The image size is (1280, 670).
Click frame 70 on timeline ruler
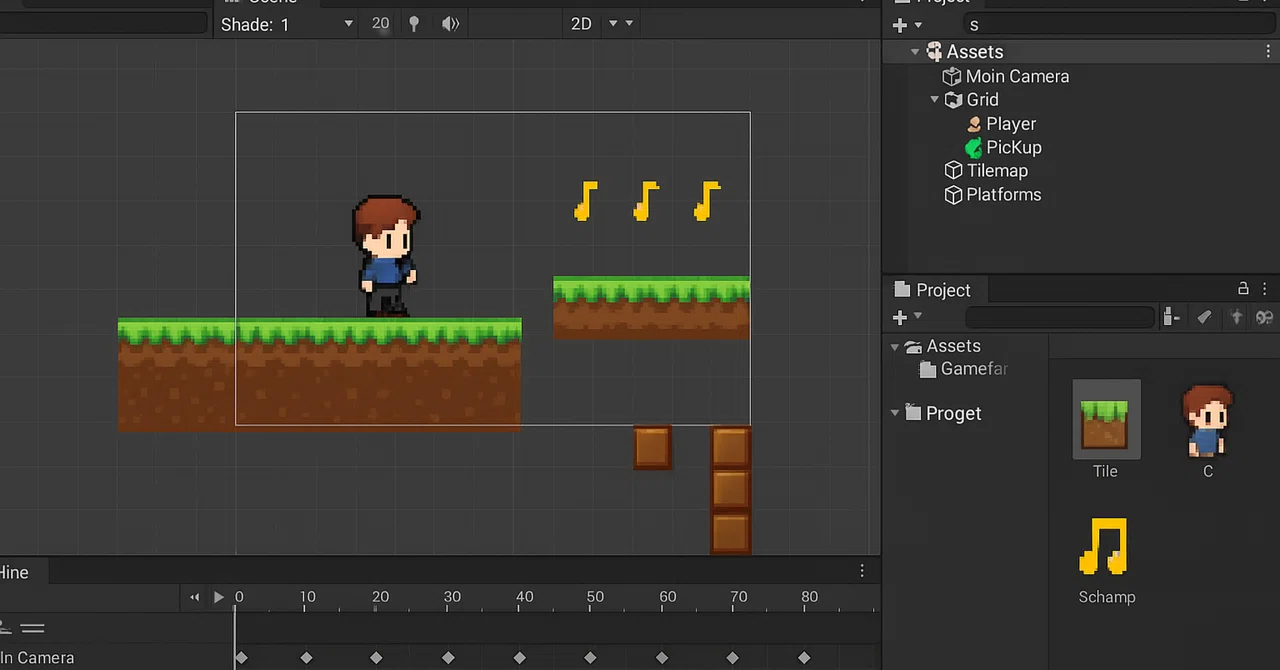738,597
